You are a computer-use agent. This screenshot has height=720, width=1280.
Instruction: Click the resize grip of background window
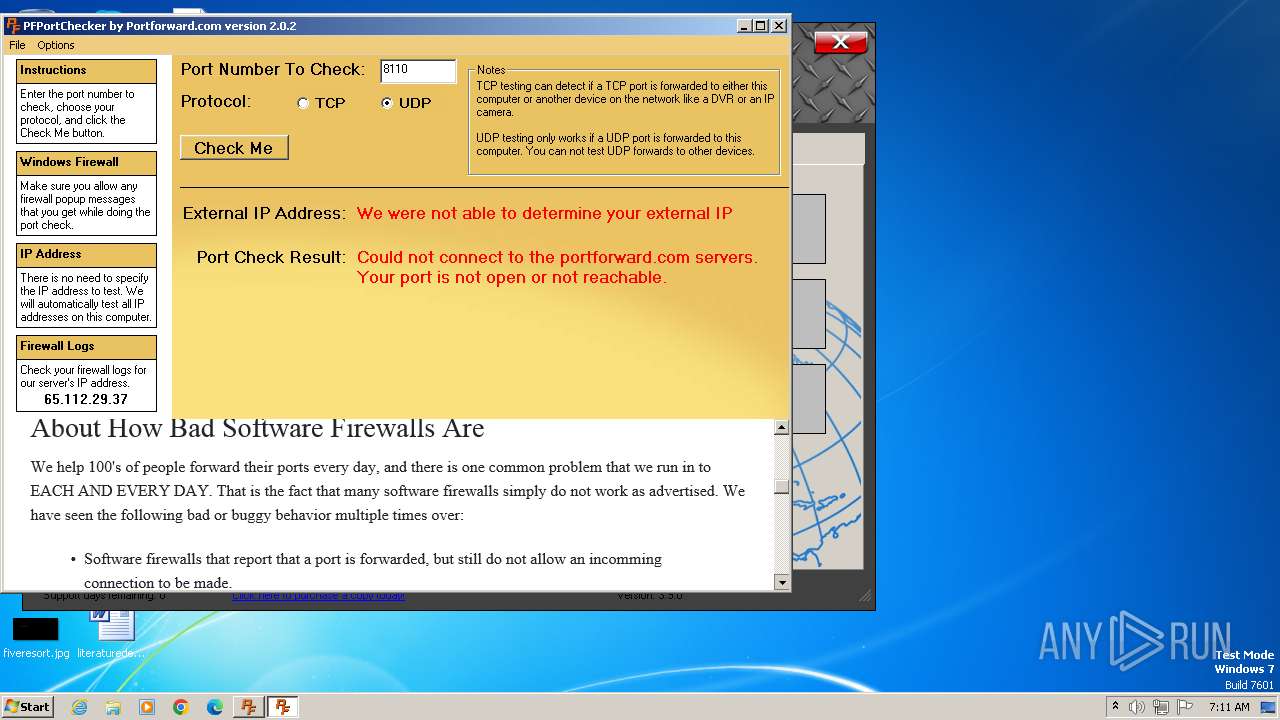point(866,596)
